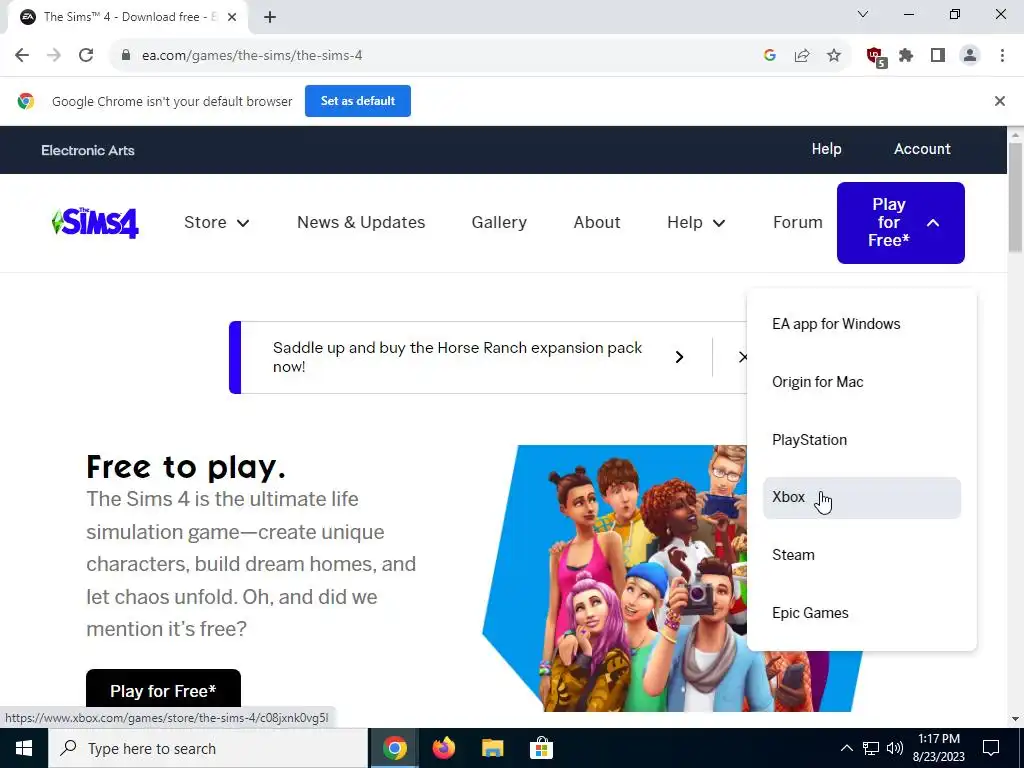Open the Chrome three-dot menu
Screen dimensions: 1024x768
(x=1002, y=56)
